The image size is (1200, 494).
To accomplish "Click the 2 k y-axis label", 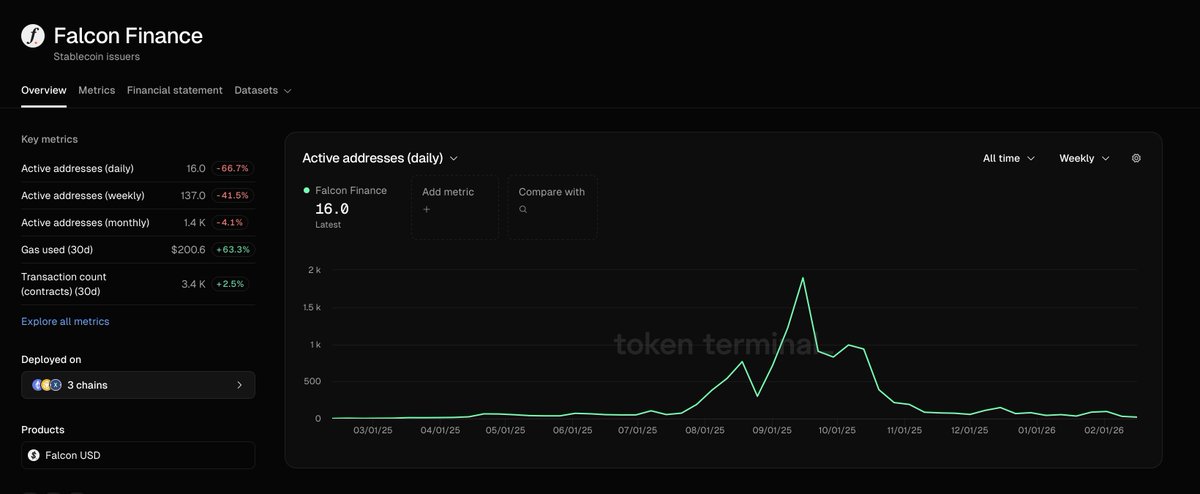I will [x=314, y=270].
